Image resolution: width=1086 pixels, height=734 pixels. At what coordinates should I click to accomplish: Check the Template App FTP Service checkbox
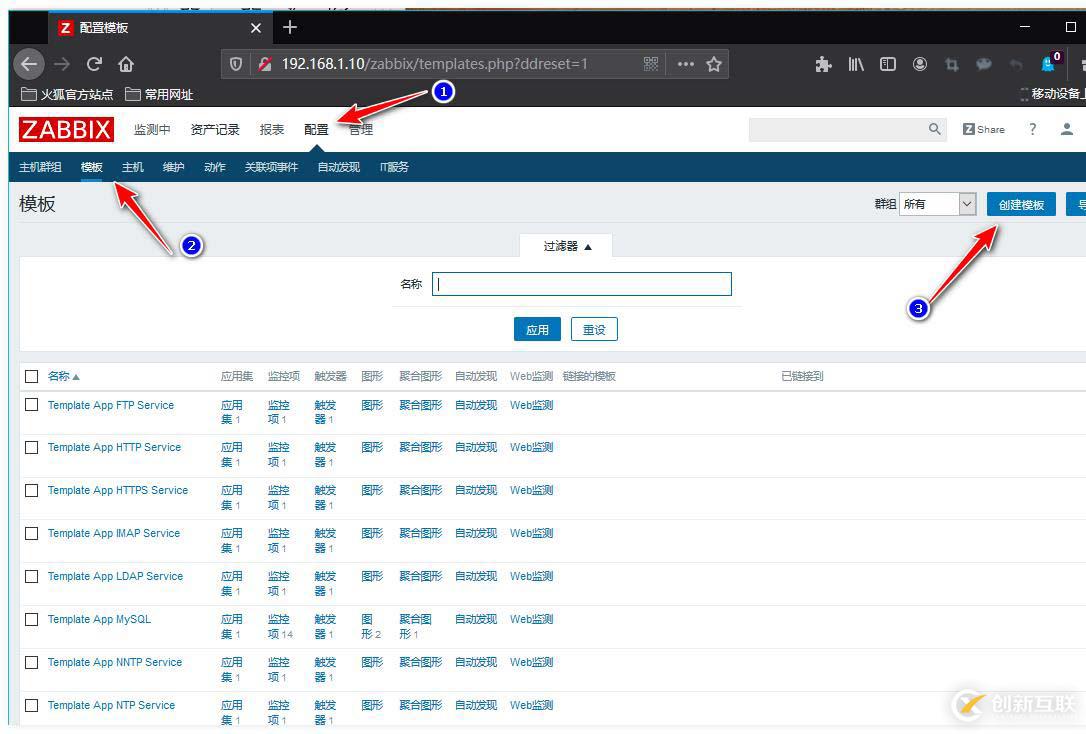click(x=31, y=404)
